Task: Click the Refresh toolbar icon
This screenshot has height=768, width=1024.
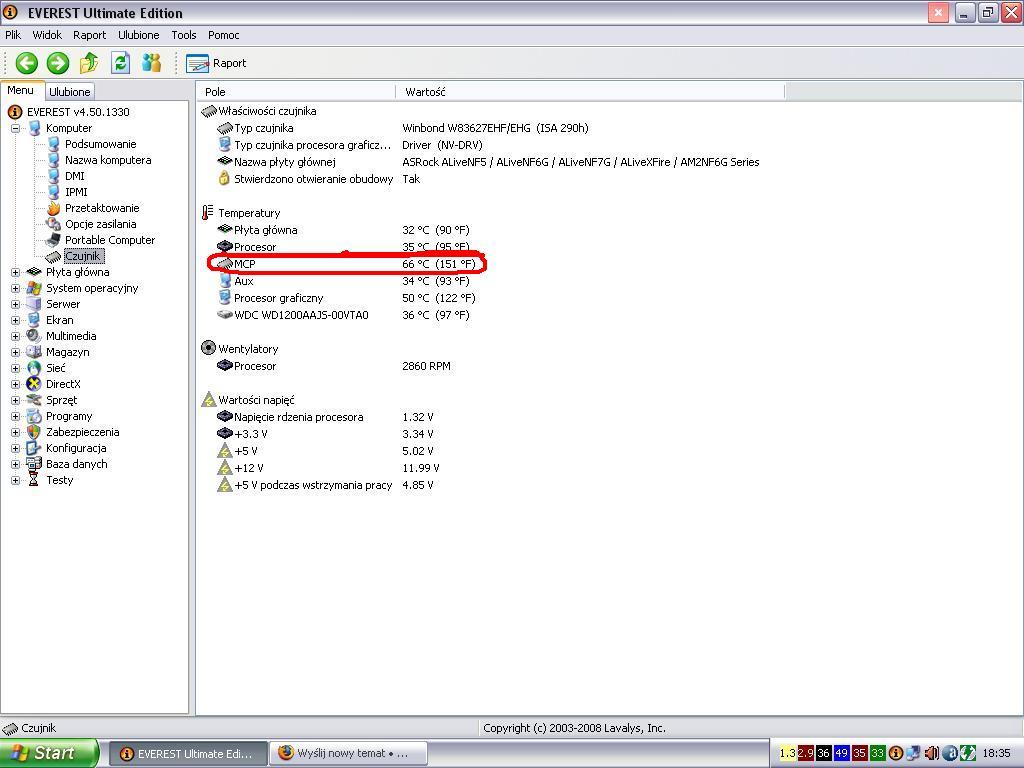Action: click(x=120, y=63)
